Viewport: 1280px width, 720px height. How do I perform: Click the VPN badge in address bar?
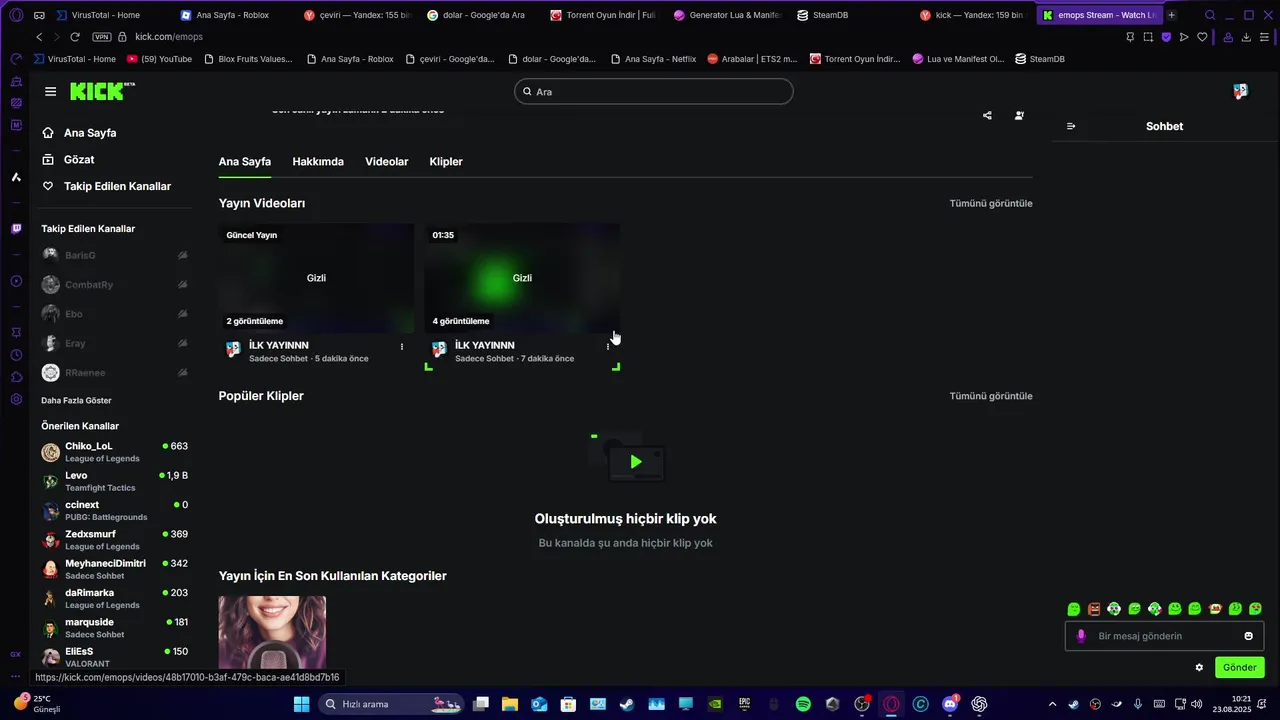point(101,37)
